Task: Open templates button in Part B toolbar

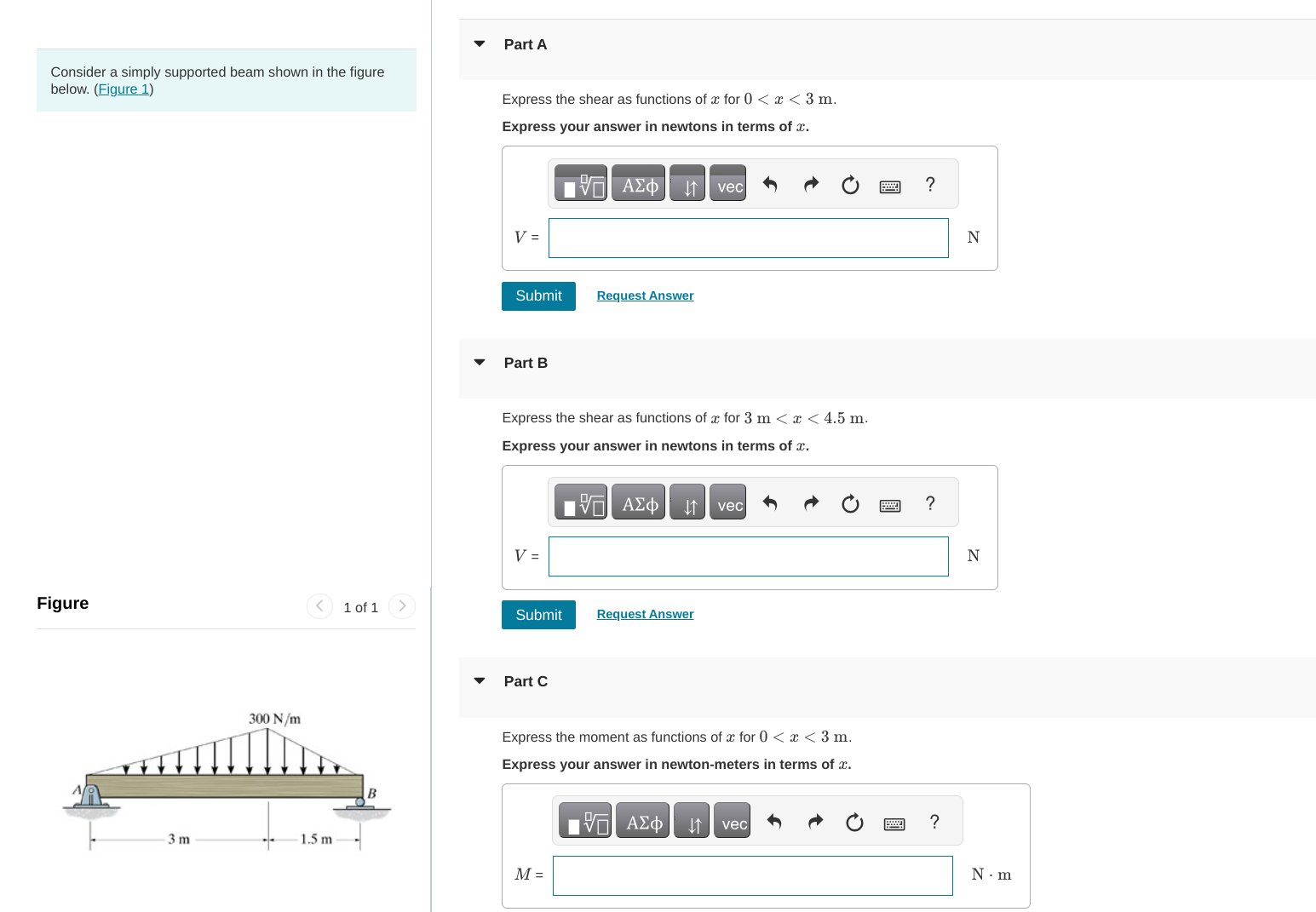Action: click(581, 502)
